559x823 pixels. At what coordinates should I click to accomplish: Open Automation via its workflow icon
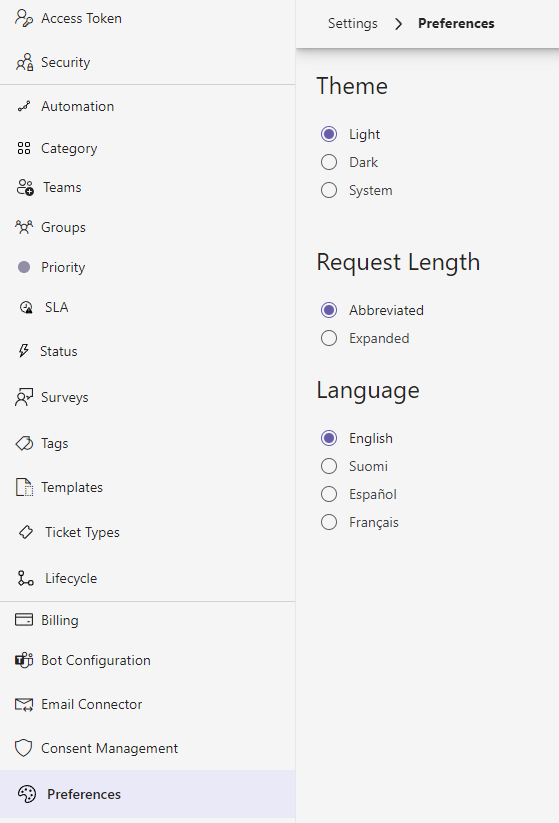click(x=24, y=107)
